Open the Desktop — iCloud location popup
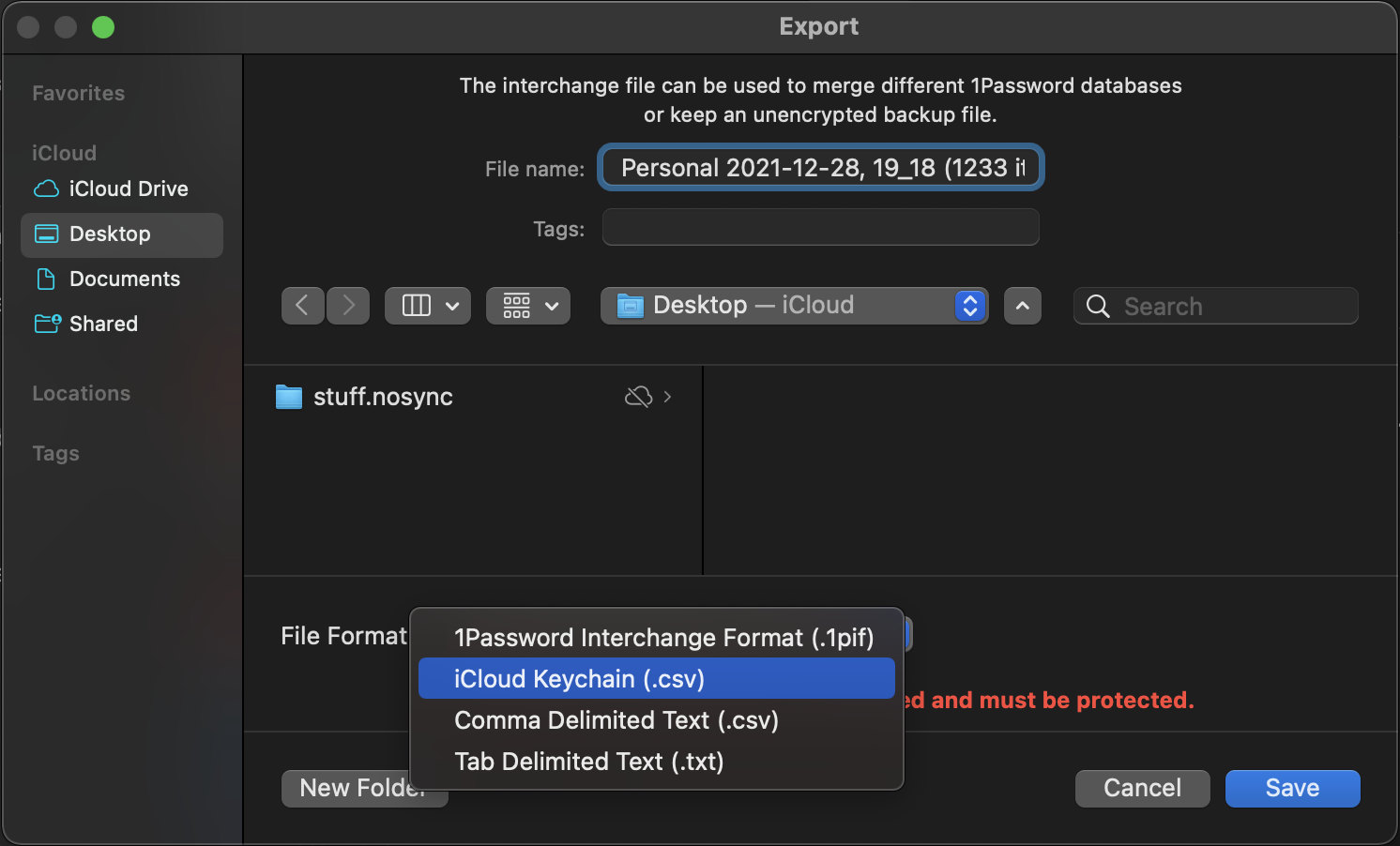This screenshot has height=846, width=1400. coord(793,306)
